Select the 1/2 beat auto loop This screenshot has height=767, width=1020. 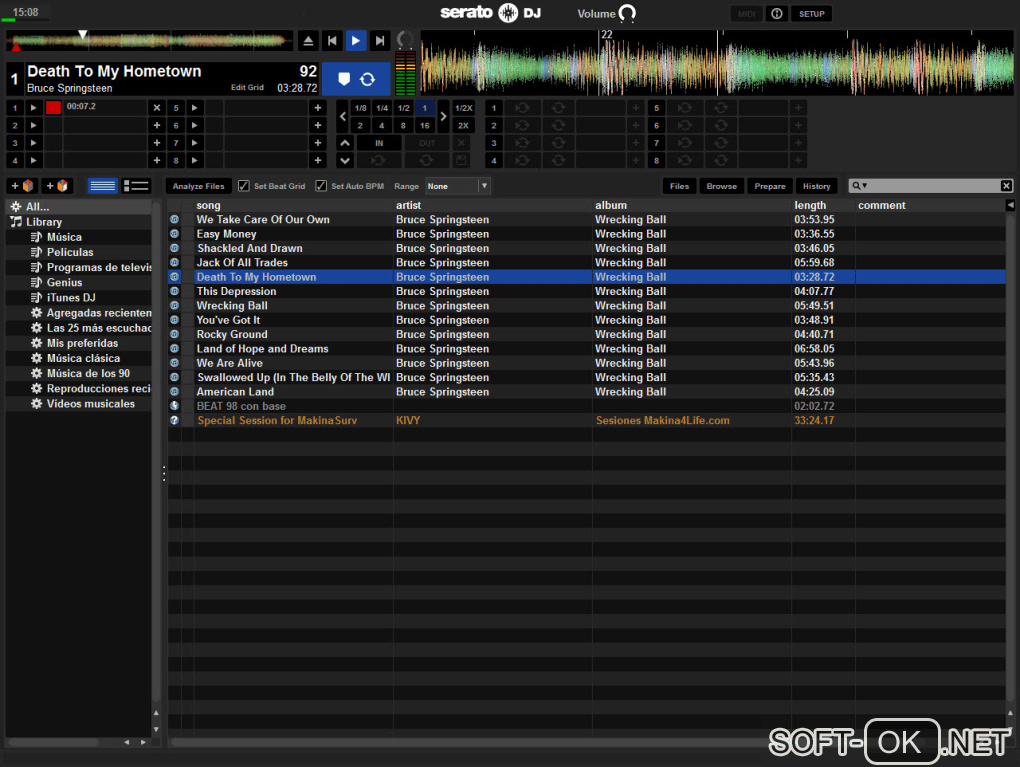[403, 108]
